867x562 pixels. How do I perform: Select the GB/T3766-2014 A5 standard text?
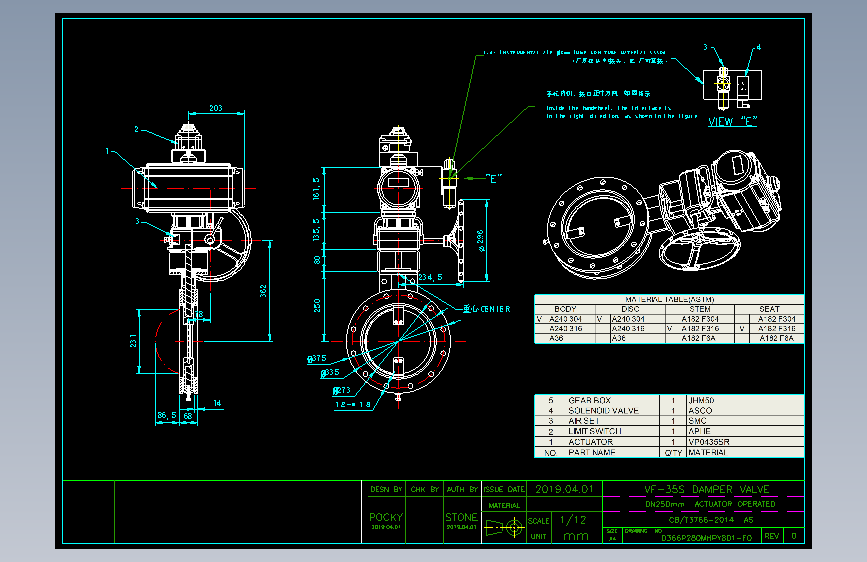coord(711,520)
